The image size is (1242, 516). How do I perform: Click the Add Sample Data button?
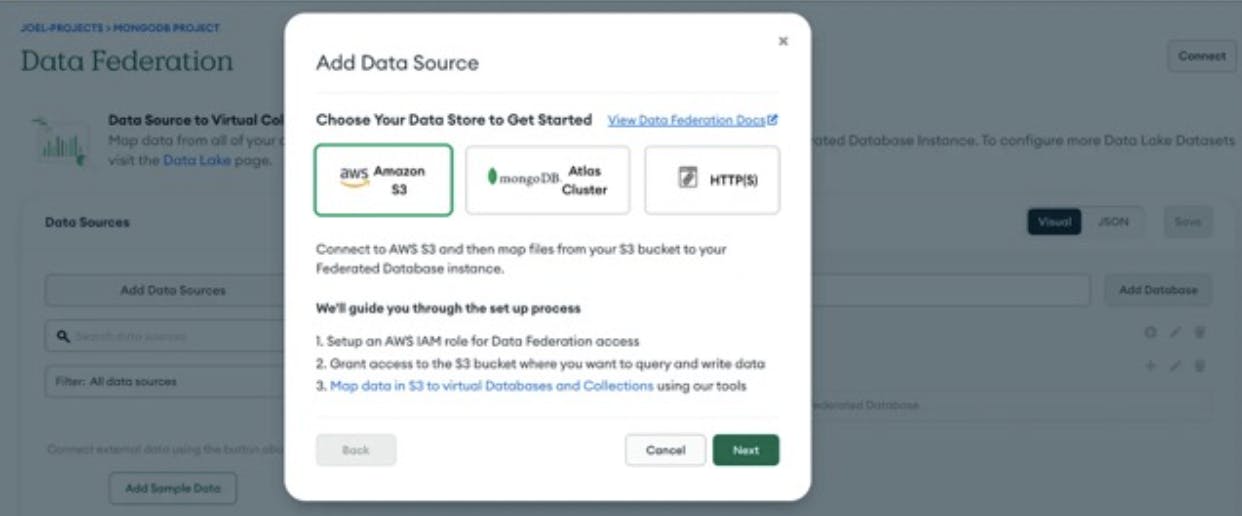click(x=173, y=488)
